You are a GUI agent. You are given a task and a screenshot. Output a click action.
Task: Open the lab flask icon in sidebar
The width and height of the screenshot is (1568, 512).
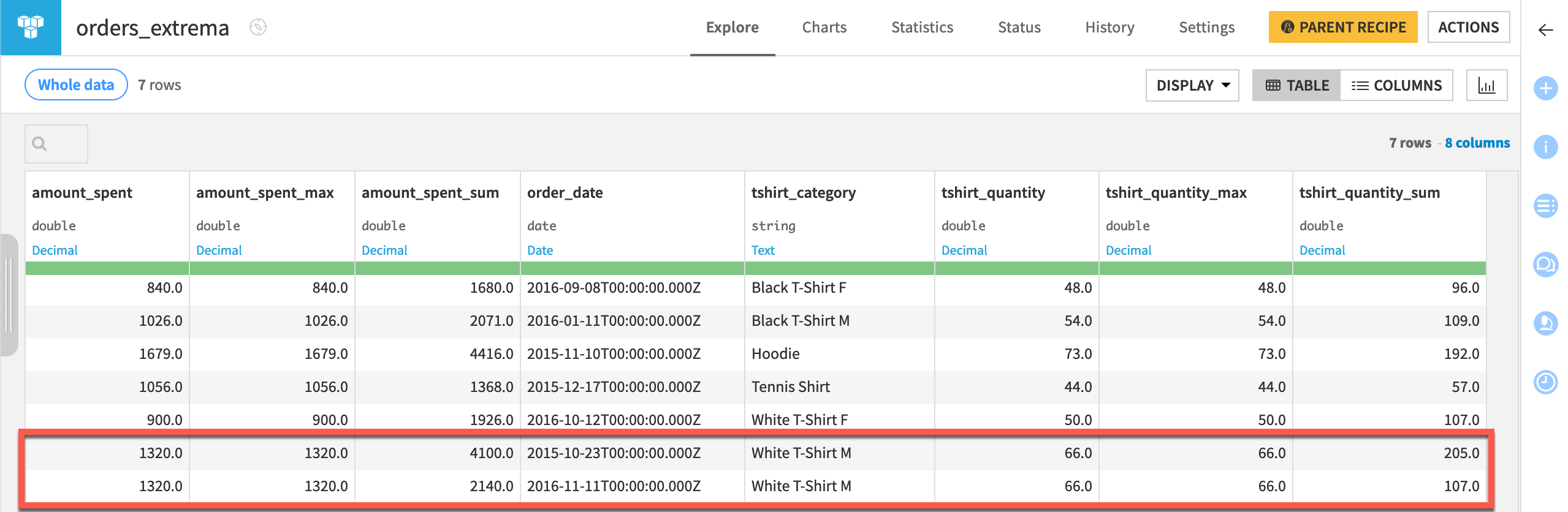1545,323
